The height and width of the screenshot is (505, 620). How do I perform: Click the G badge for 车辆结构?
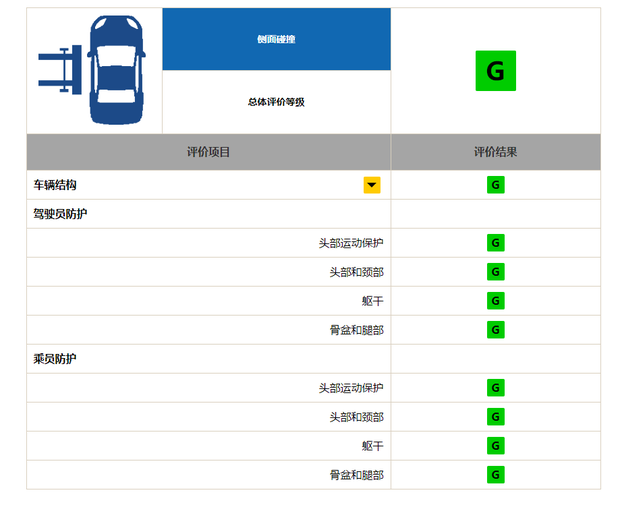tap(495, 185)
